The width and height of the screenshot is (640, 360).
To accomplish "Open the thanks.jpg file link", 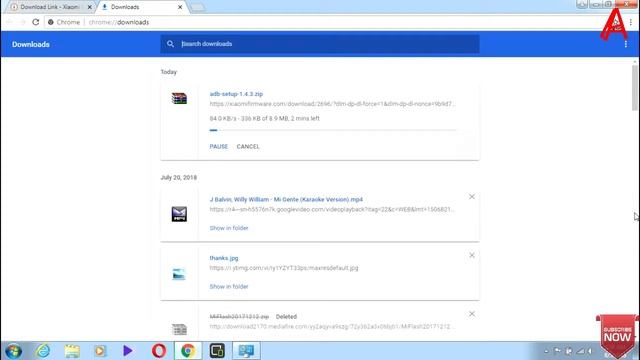I will [x=224, y=258].
